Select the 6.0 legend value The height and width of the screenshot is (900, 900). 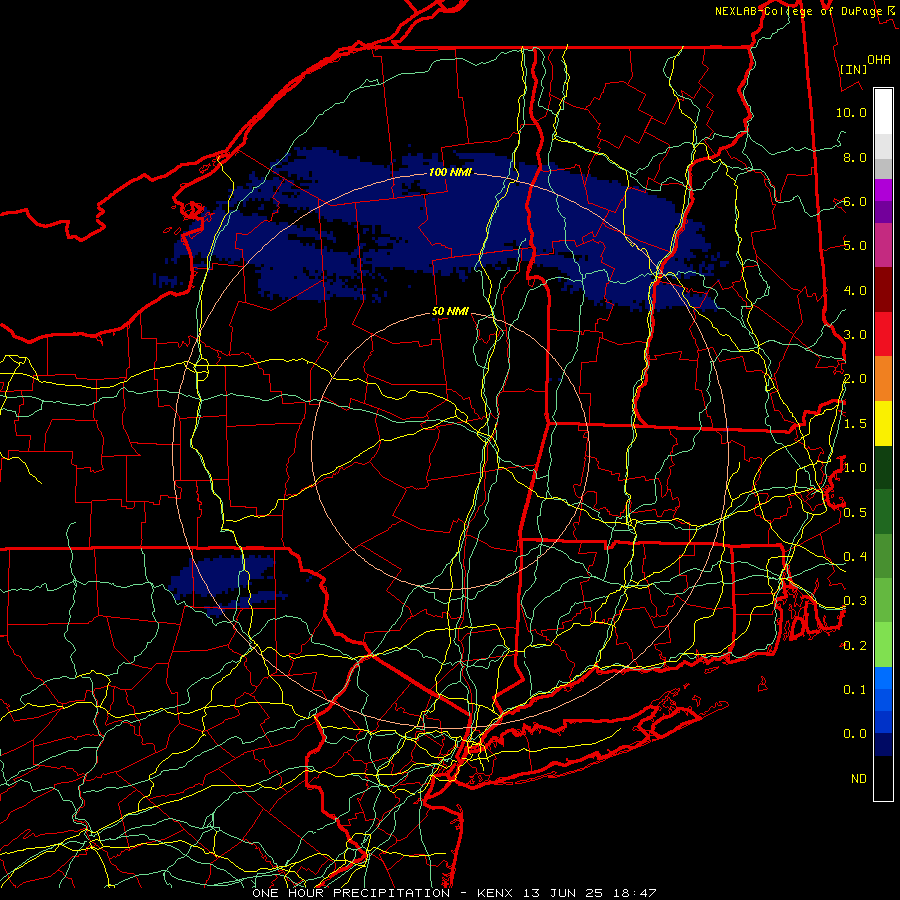coord(855,201)
